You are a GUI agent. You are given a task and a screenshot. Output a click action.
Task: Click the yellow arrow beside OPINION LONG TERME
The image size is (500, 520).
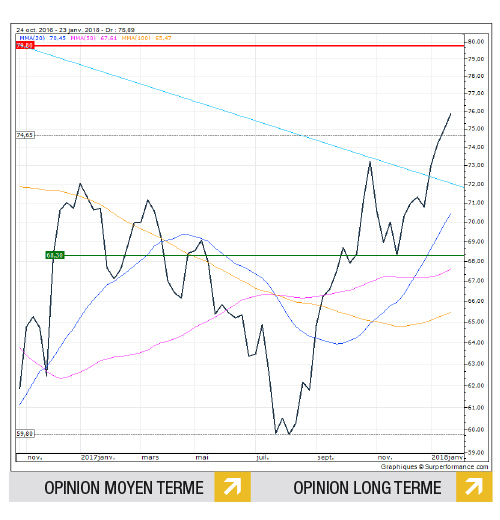(x=474, y=487)
